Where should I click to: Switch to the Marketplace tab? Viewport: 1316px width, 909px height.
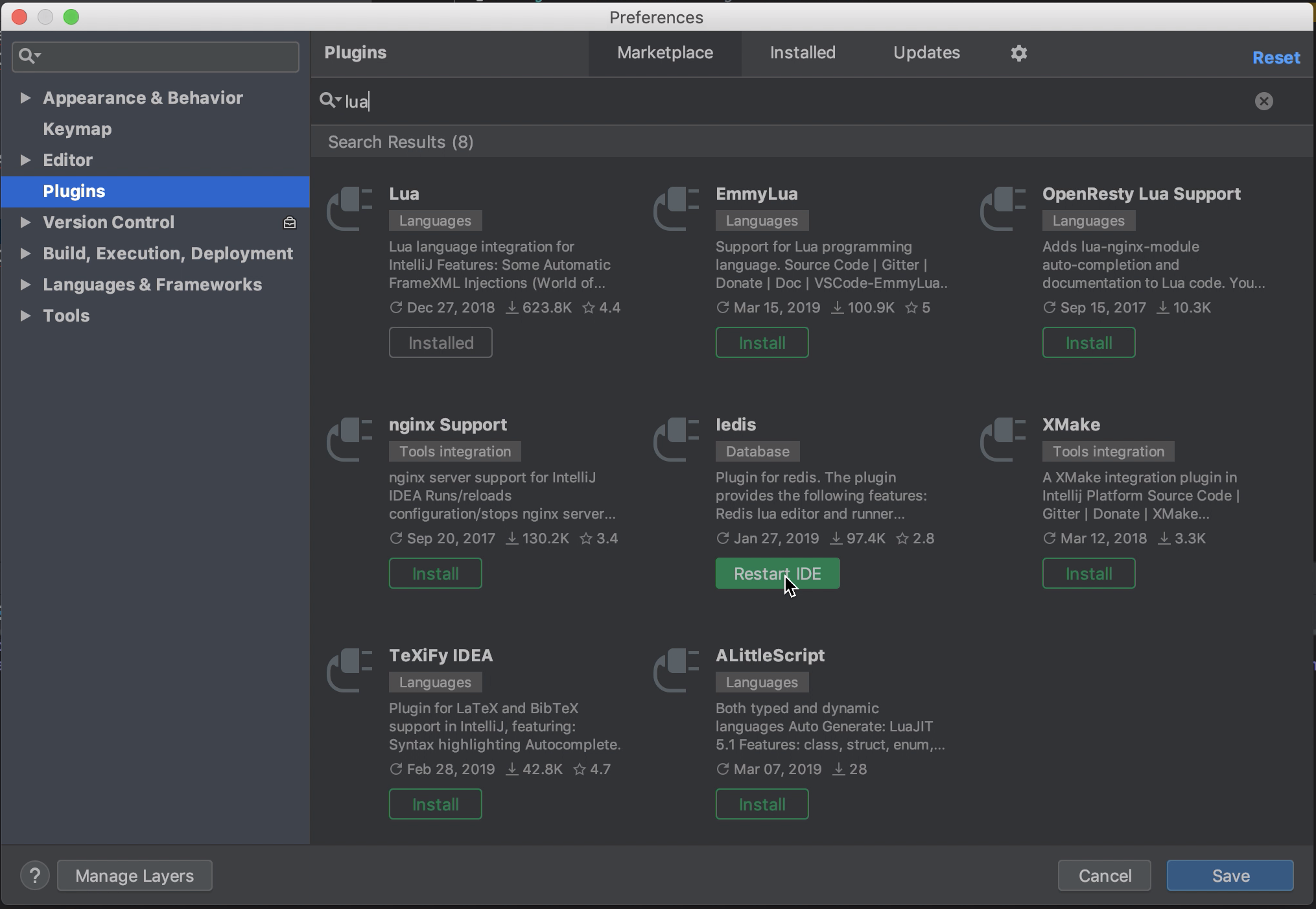pos(665,53)
